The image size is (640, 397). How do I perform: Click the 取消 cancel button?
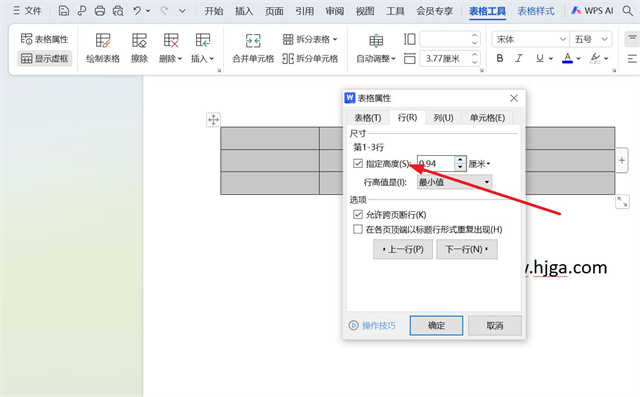495,325
